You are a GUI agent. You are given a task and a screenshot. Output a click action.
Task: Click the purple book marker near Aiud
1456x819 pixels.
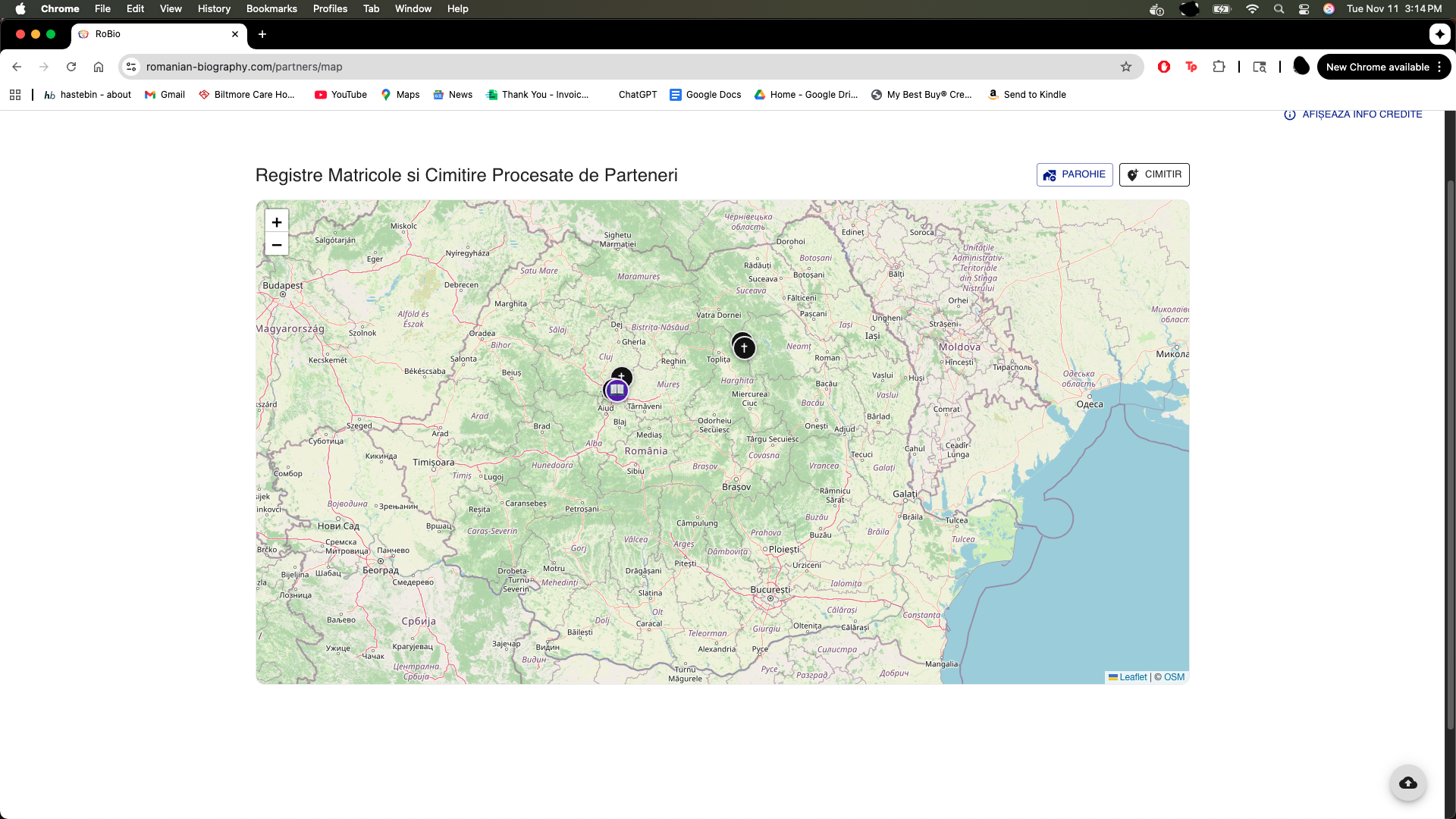click(617, 391)
